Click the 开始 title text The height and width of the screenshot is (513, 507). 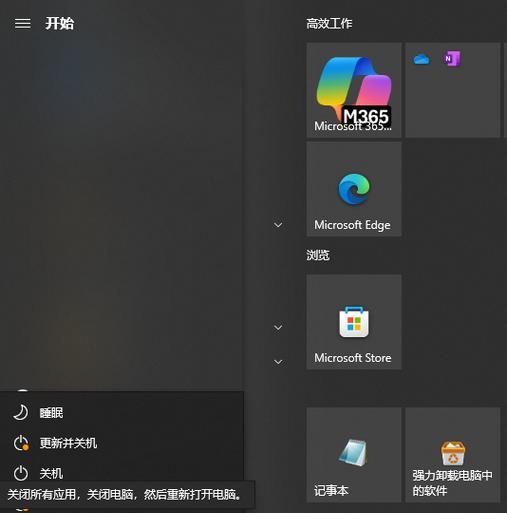coord(60,24)
